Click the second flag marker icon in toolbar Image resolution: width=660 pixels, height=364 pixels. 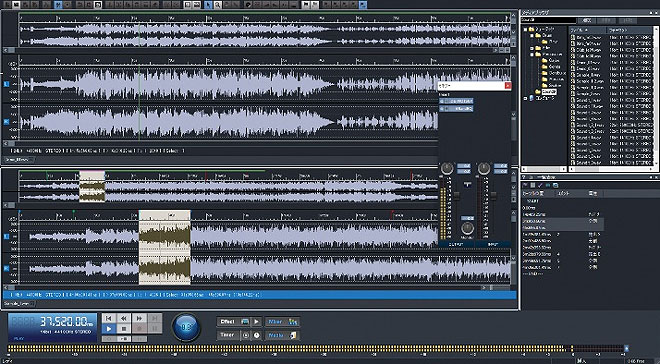tap(314, 5)
